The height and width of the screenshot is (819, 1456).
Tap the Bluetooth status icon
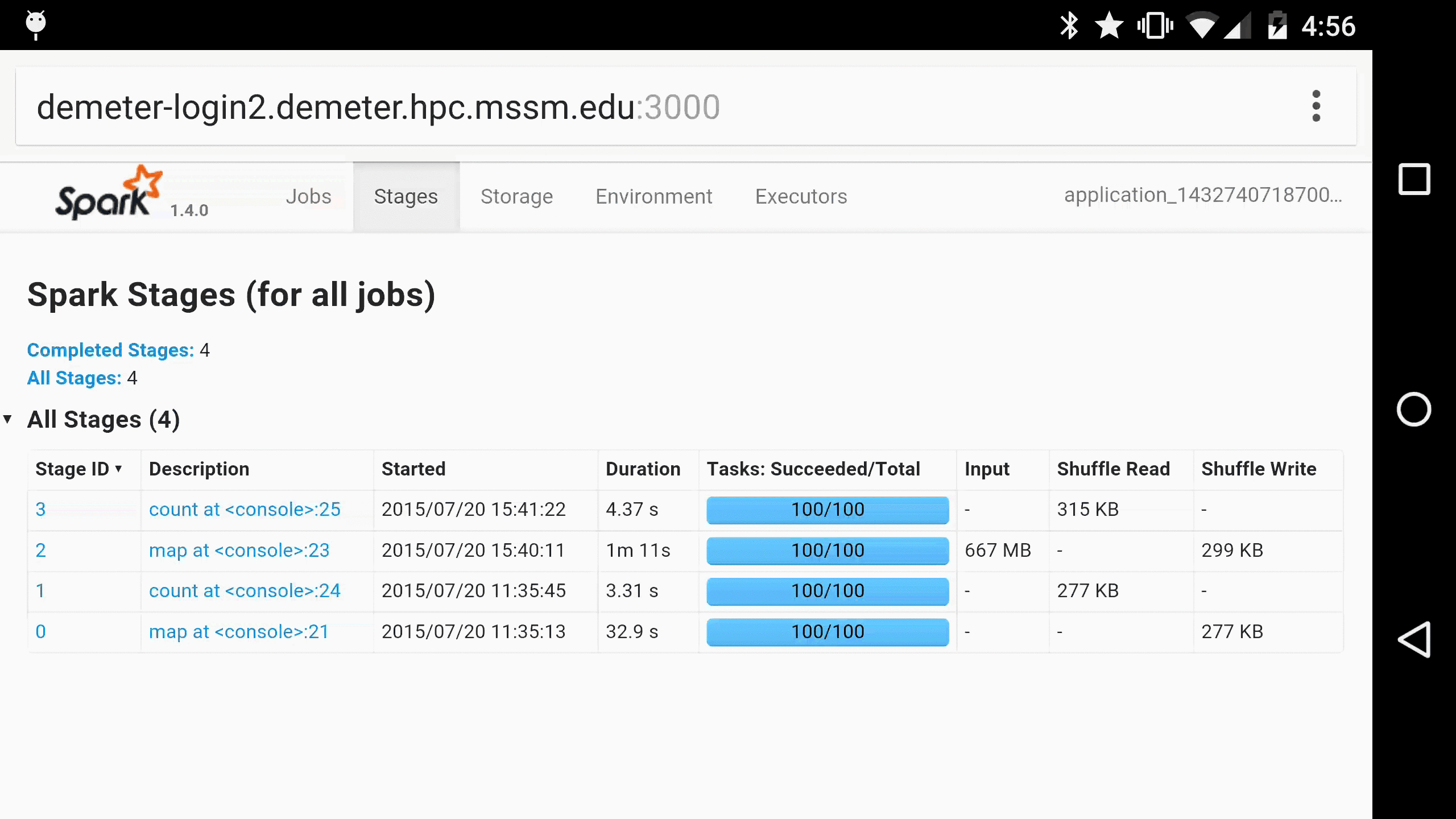1069,26
